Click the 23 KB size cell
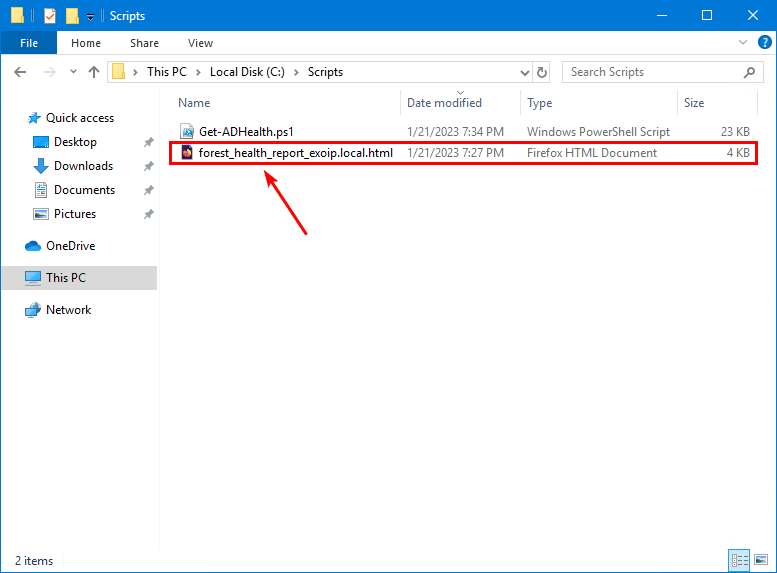777x573 pixels. click(x=735, y=132)
